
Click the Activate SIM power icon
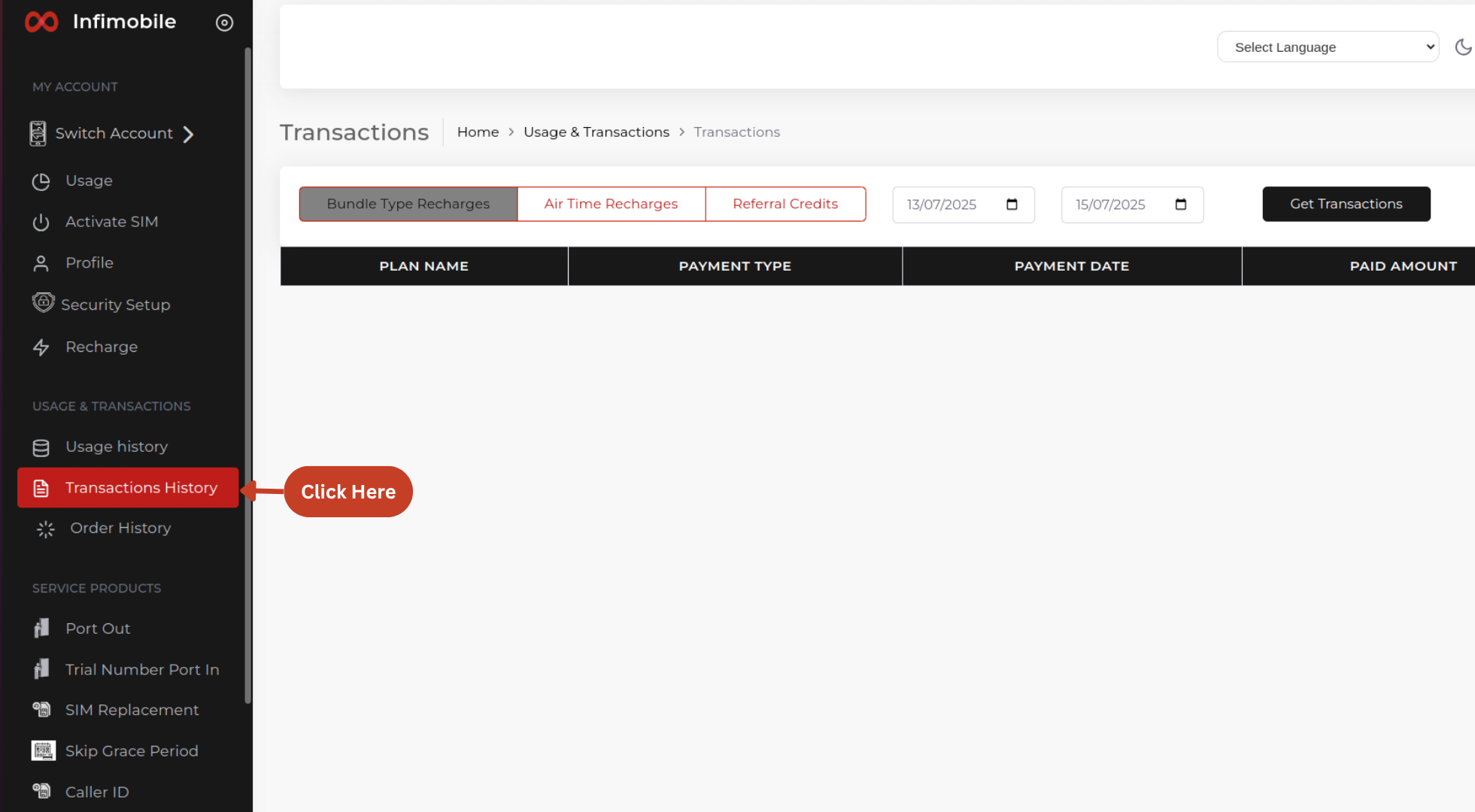(x=41, y=223)
